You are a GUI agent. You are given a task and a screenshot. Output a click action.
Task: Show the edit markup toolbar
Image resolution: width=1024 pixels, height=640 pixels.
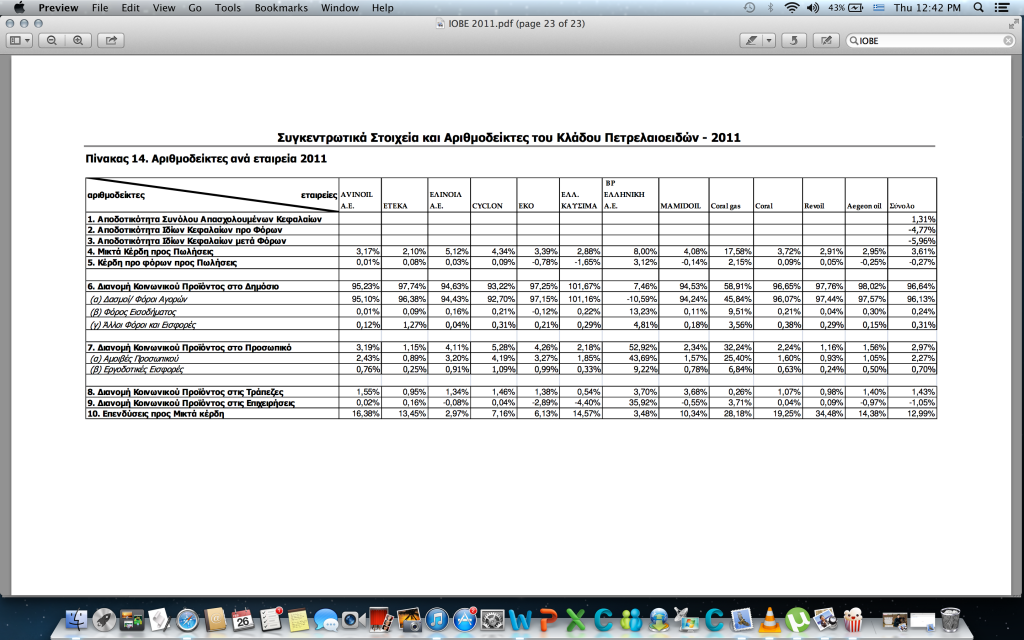(826, 41)
